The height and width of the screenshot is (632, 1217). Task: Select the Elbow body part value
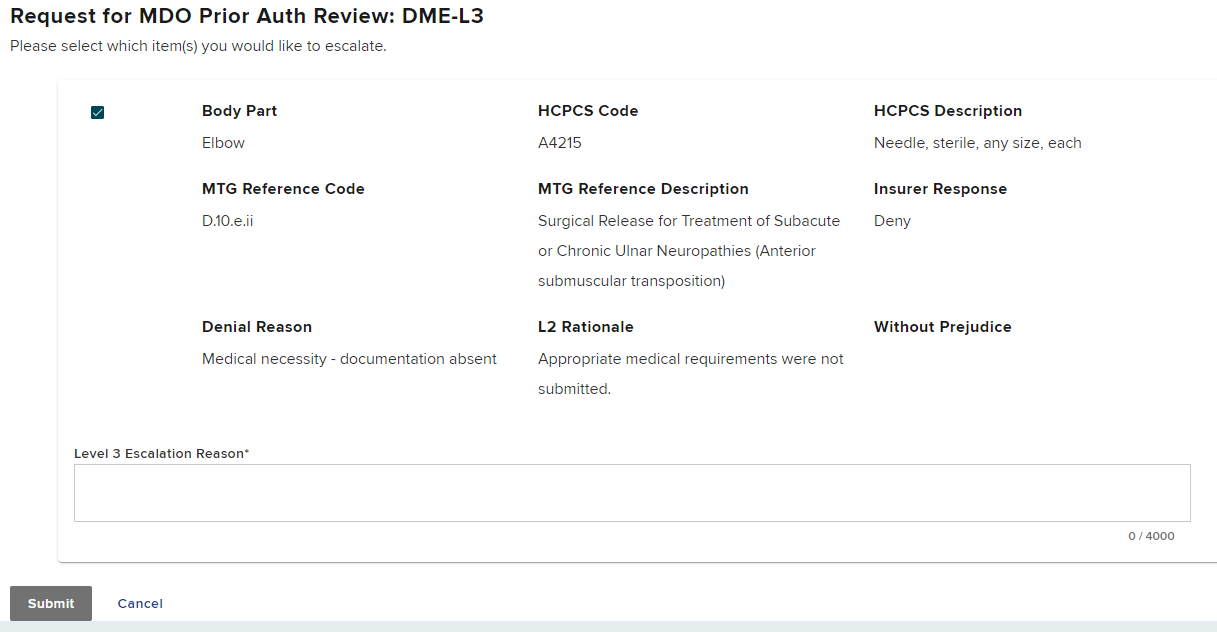[x=223, y=143]
